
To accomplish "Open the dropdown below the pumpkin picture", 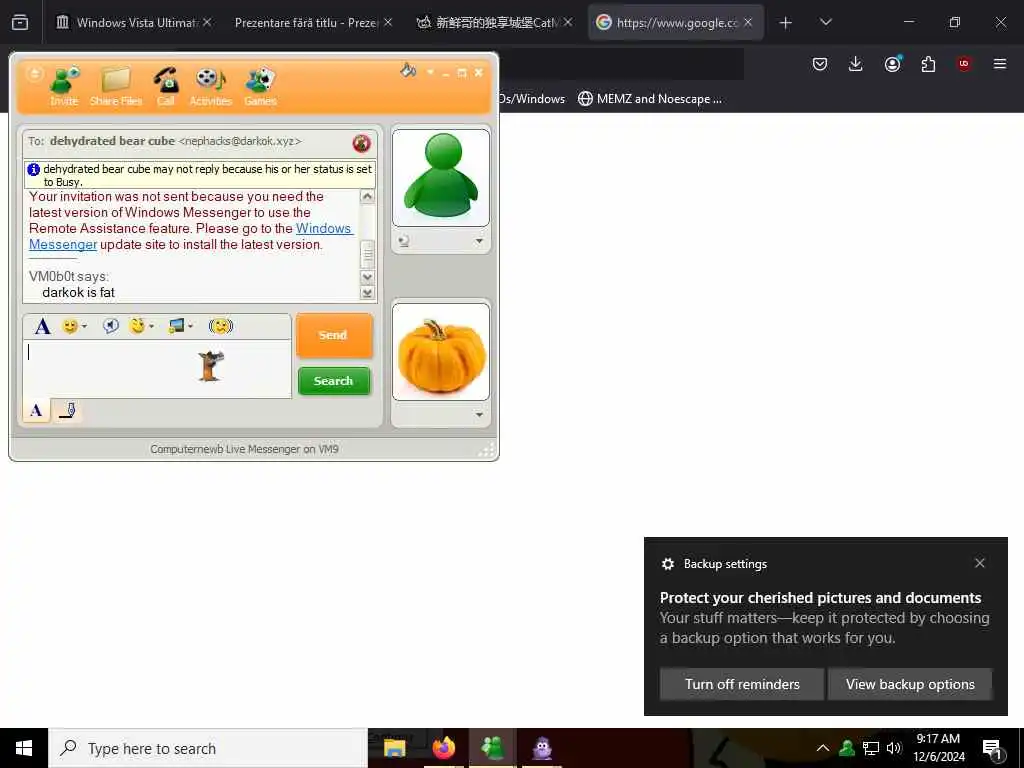I will coord(479,415).
